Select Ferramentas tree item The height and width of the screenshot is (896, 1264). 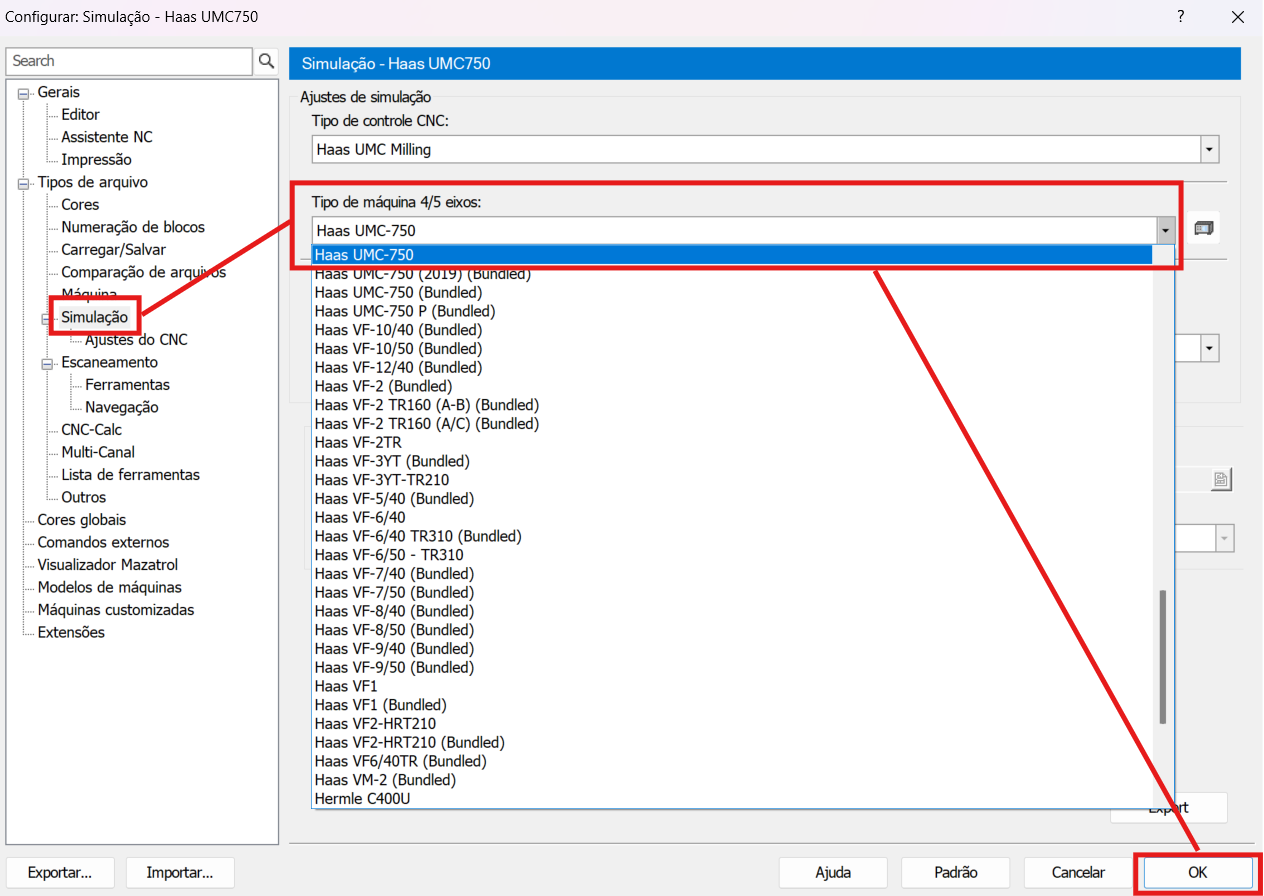127,385
